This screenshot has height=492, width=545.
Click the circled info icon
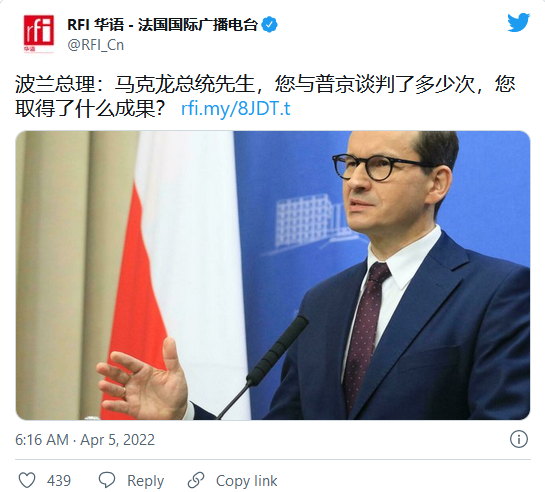click(519, 439)
